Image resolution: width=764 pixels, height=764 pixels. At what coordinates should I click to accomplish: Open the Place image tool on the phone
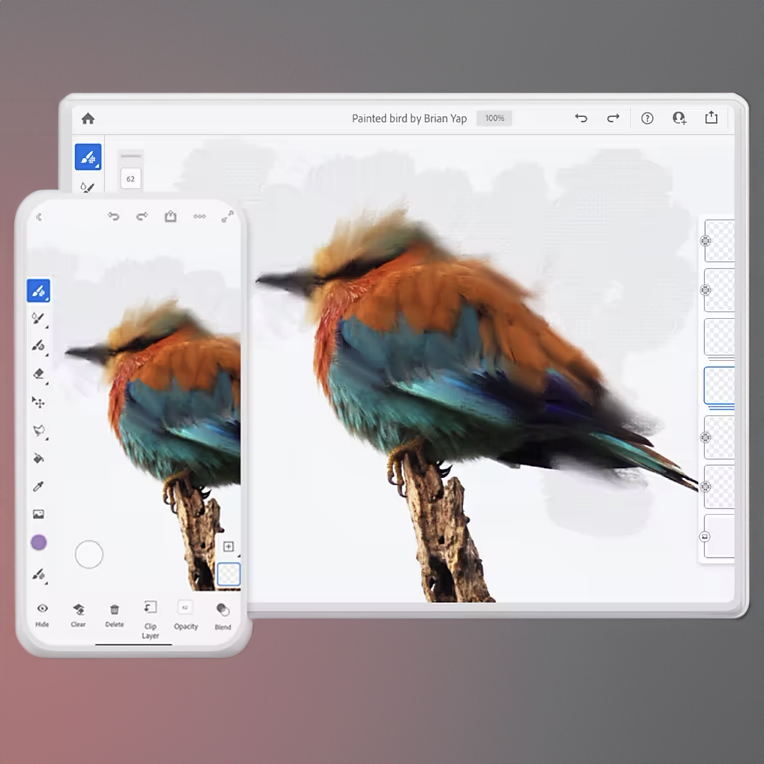[x=38, y=514]
